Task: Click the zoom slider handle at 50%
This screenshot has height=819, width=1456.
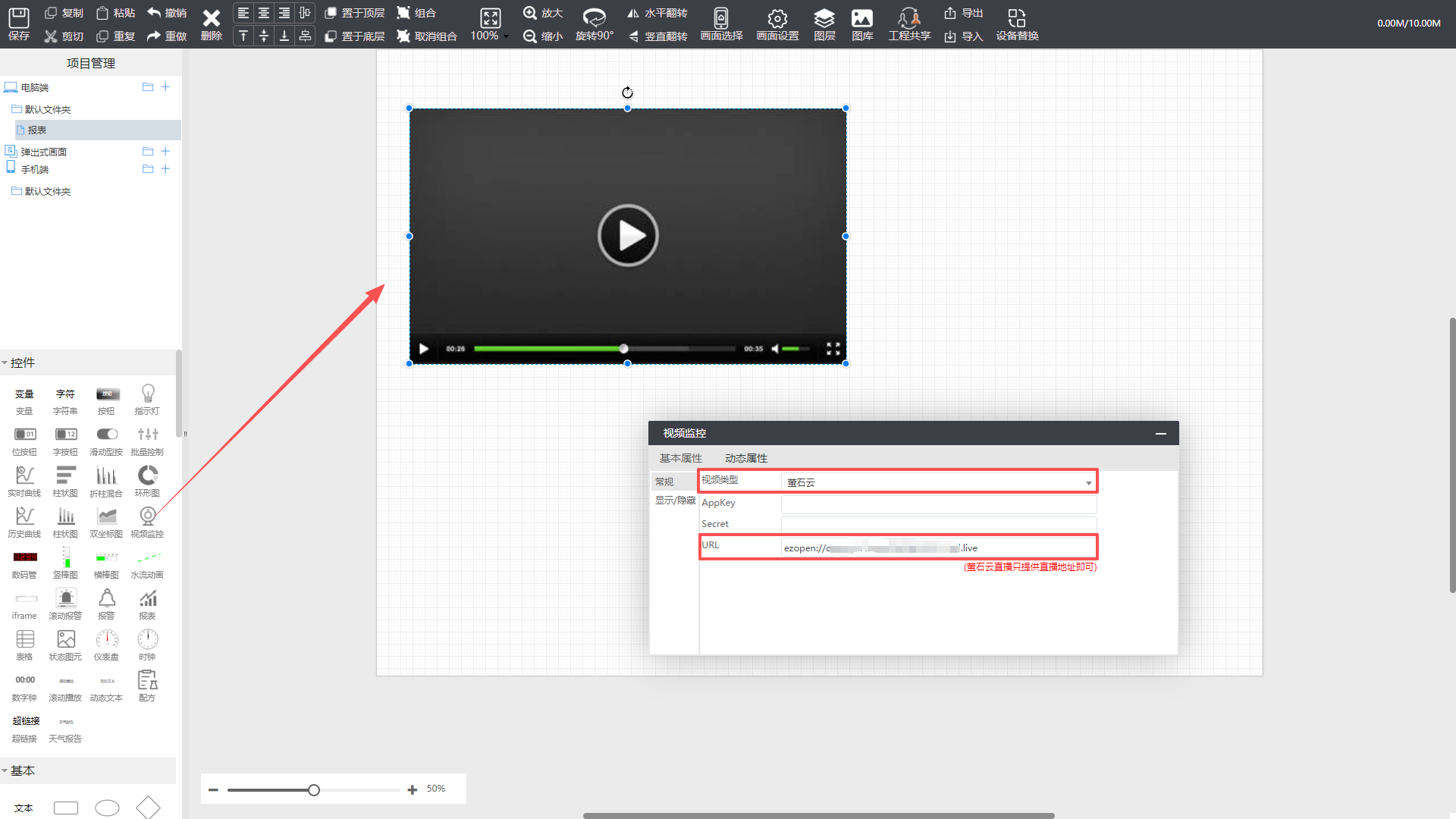Action: [314, 790]
